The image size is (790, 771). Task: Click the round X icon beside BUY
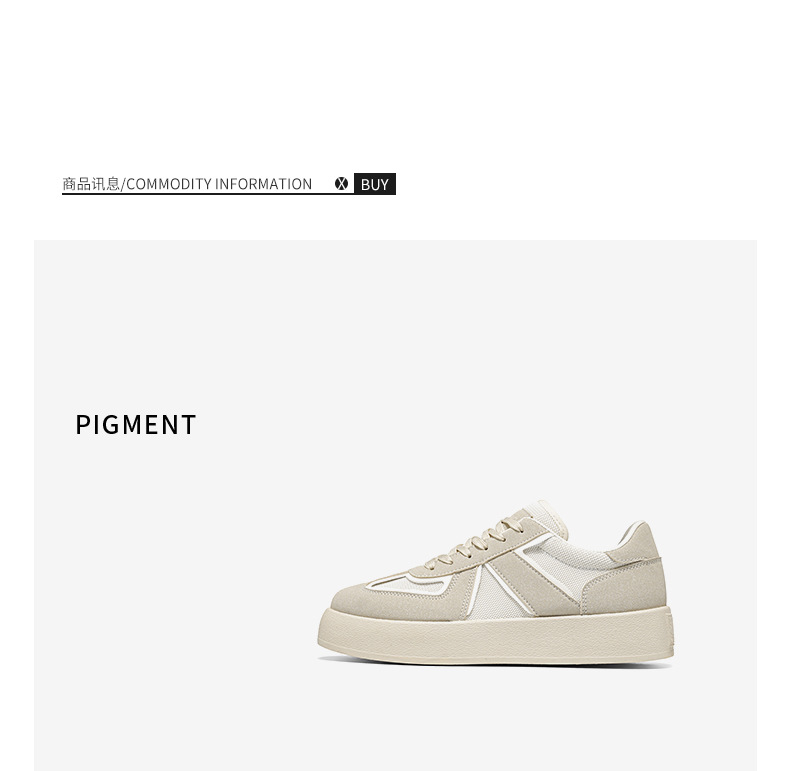pos(341,184)
